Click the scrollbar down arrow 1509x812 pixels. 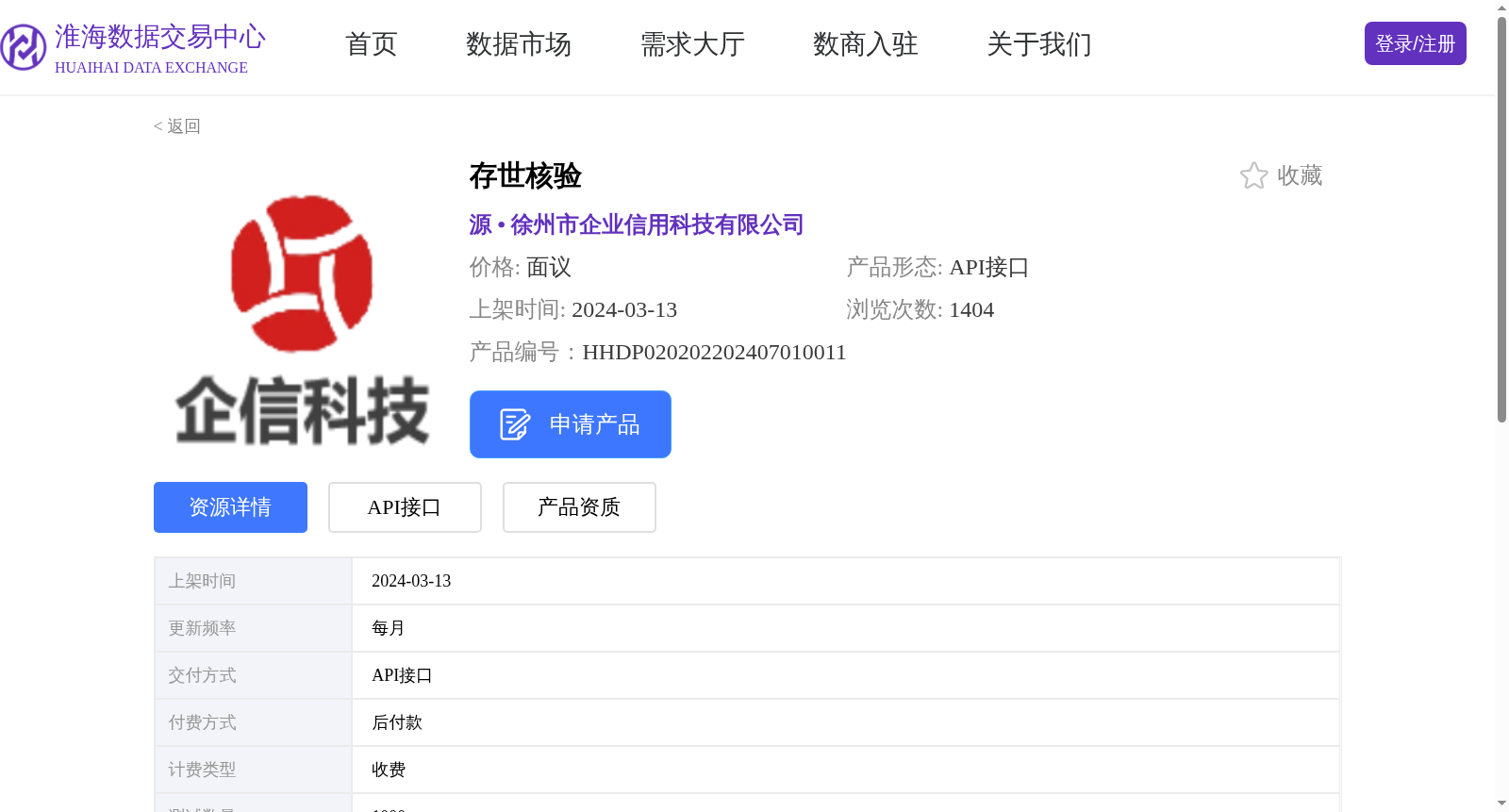point(1501,804)
